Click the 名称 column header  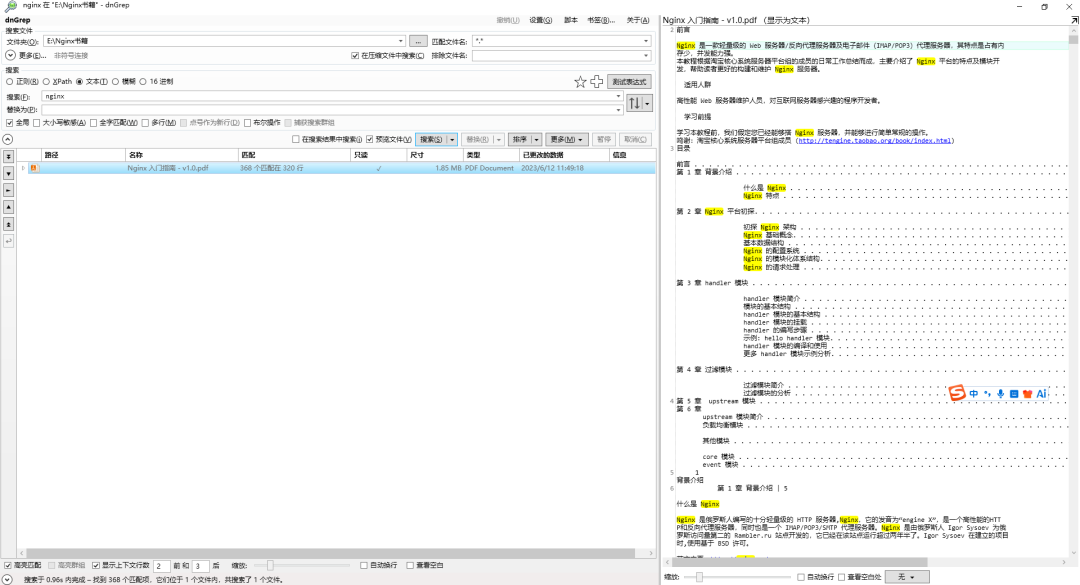pos(182,155)
